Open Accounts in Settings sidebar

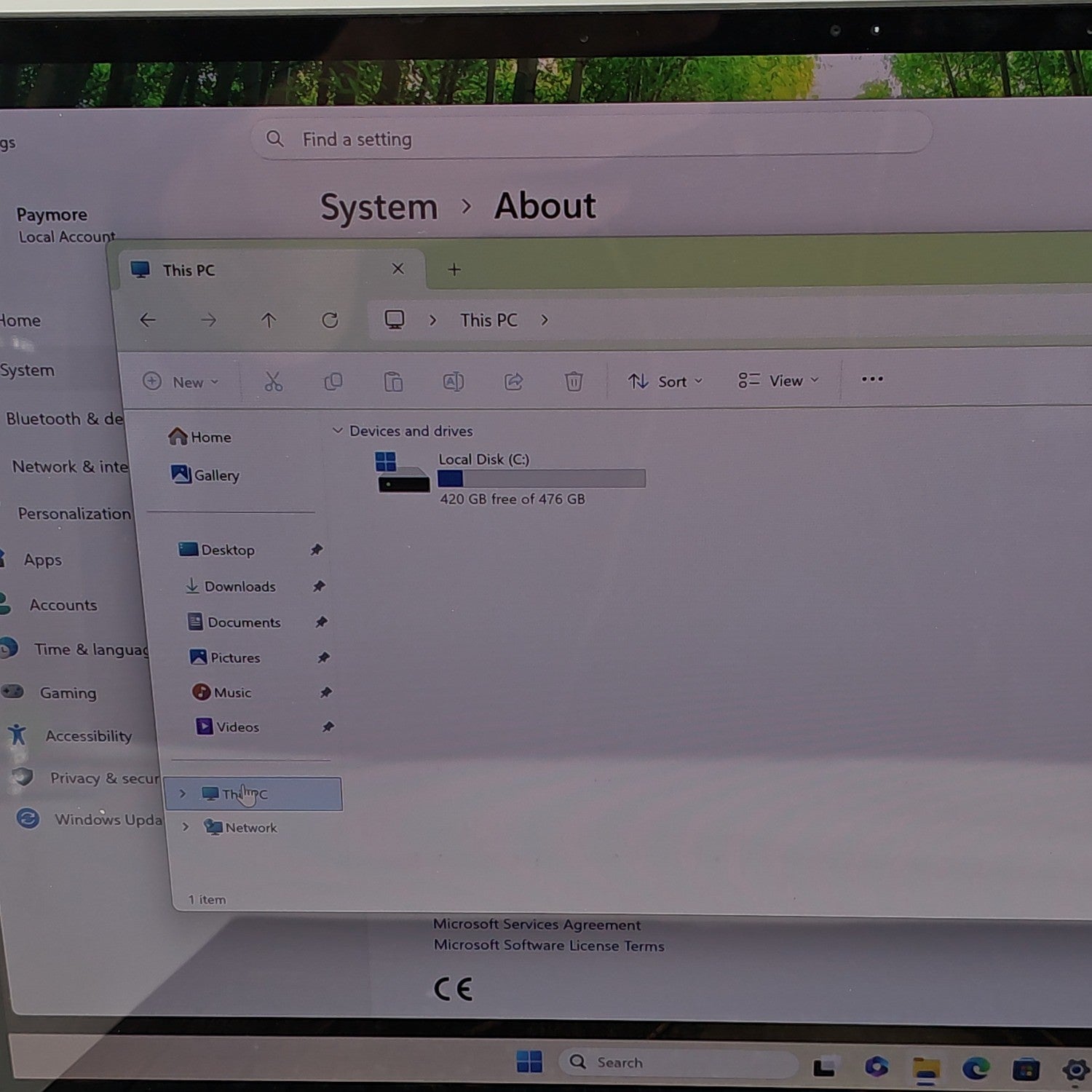tap(63, 605)
